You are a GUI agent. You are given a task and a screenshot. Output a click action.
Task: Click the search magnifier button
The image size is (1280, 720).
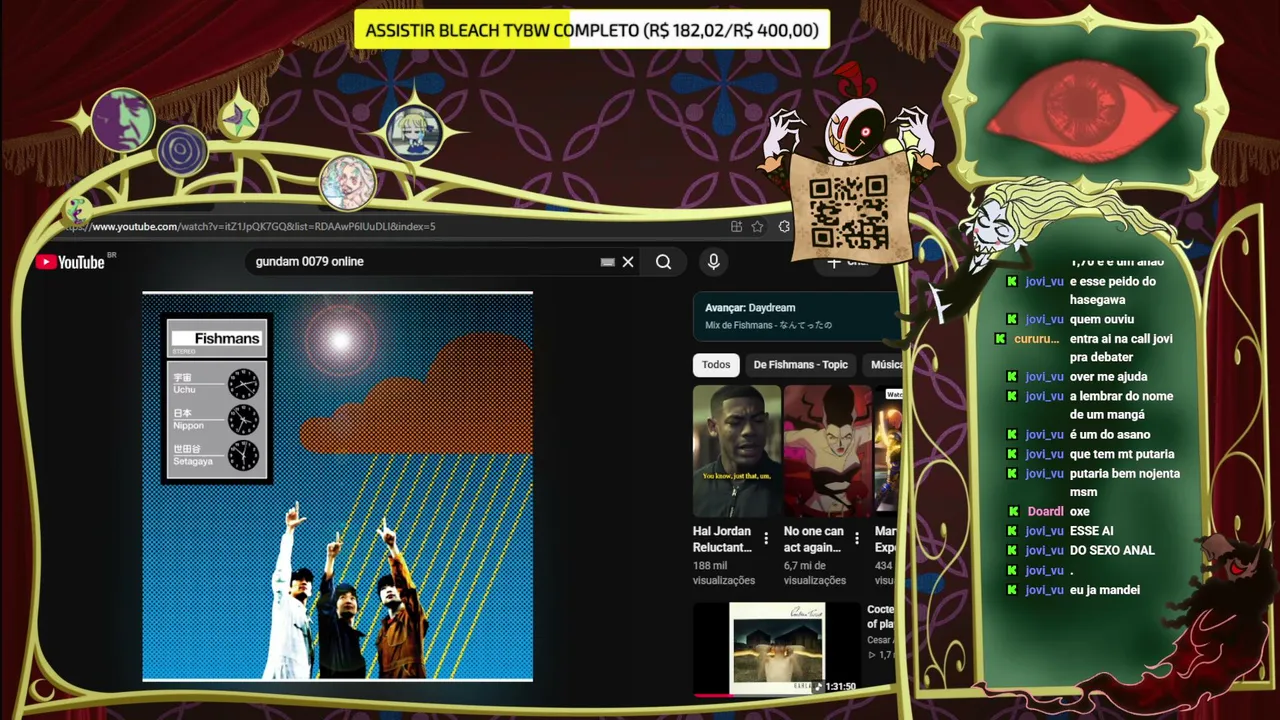(663, 262)
